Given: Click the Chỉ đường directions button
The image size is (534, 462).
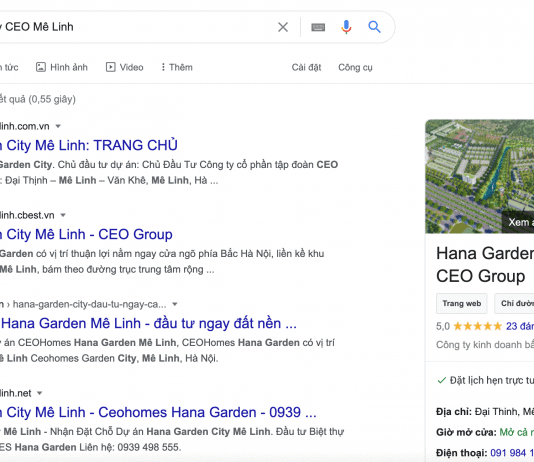Looking at the screenshot, I should (514, 303).
